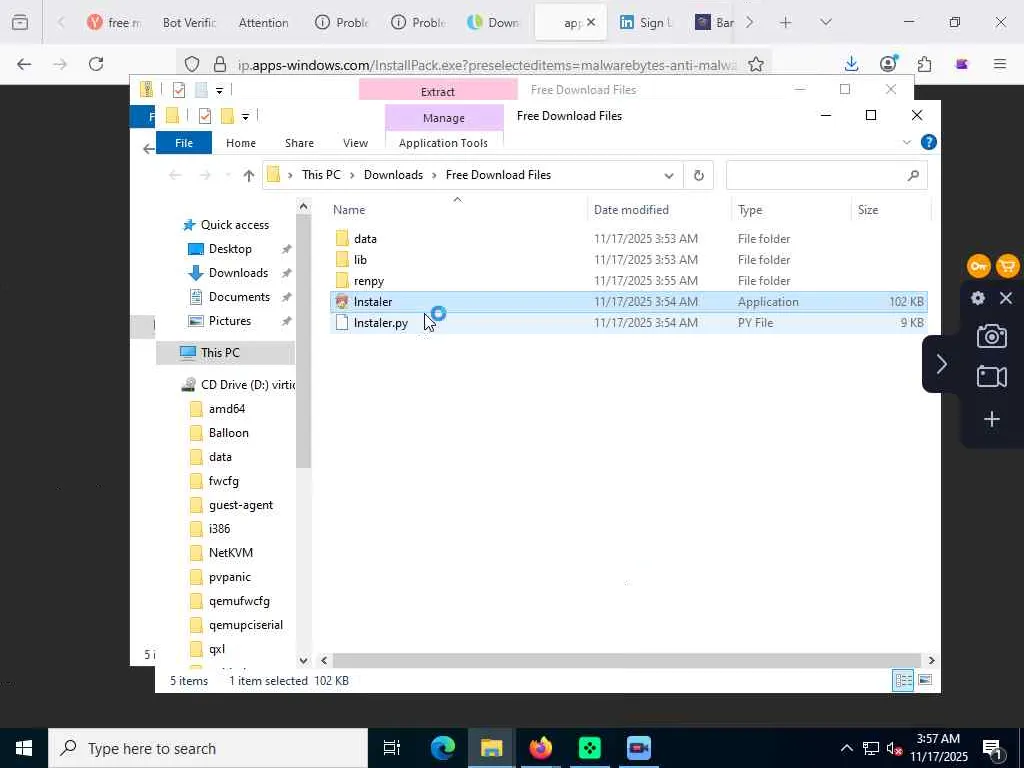
Task: Open the Instaler application file
Action: pos(372,302)
